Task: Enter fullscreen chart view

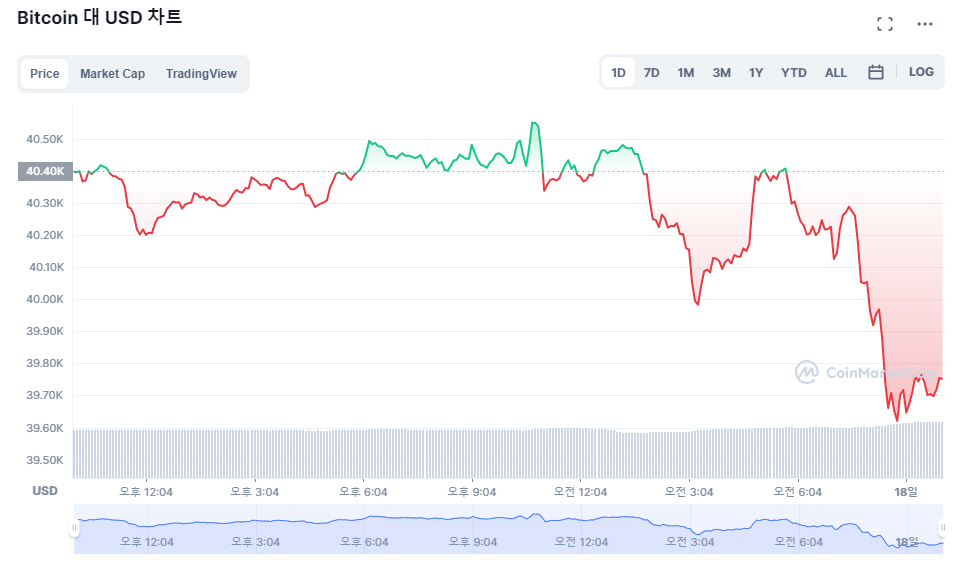Action: pyautogui.click(x=884, y=24)
